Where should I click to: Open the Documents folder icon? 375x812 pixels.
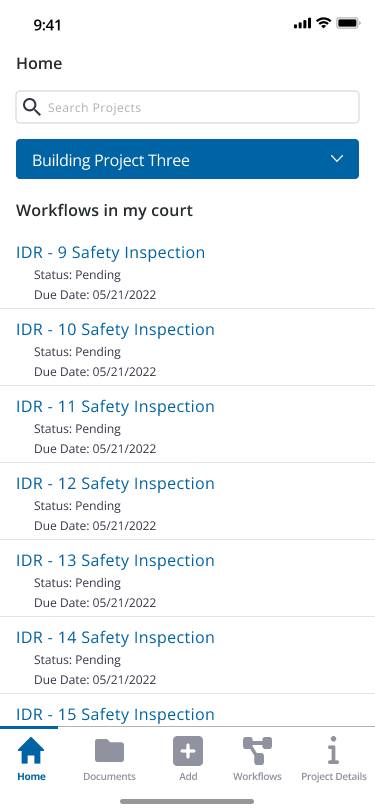coord(109,750)
